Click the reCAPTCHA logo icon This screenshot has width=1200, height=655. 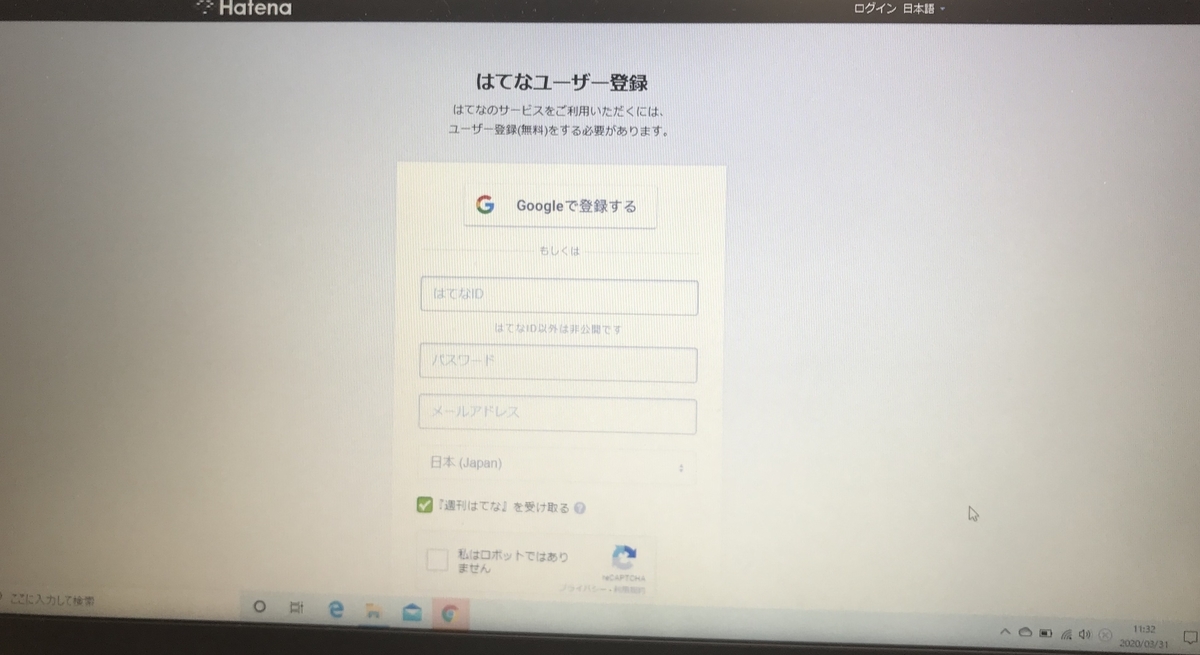[624, 558]
